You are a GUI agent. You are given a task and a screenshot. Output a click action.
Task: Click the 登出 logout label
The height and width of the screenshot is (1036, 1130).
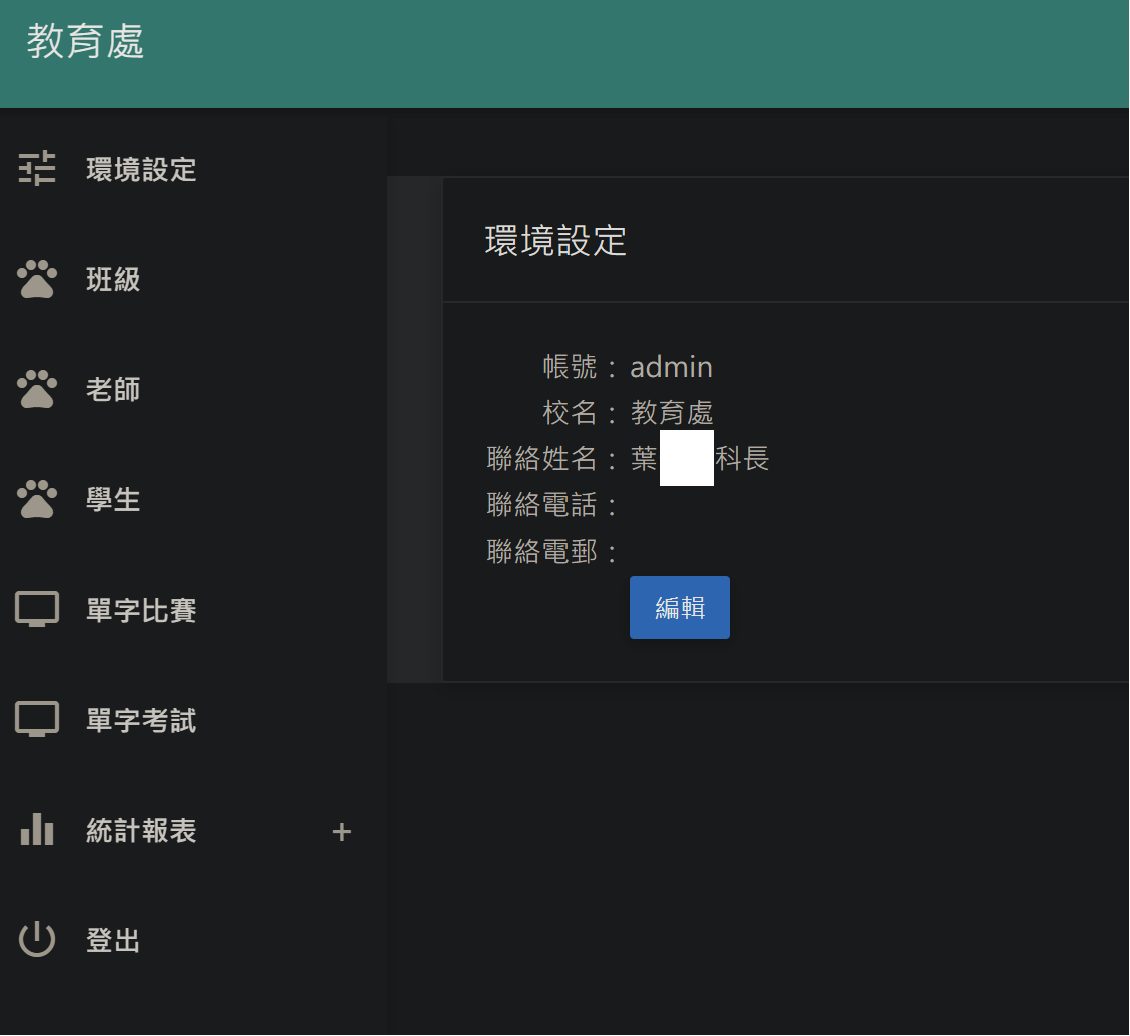point(113,941)
